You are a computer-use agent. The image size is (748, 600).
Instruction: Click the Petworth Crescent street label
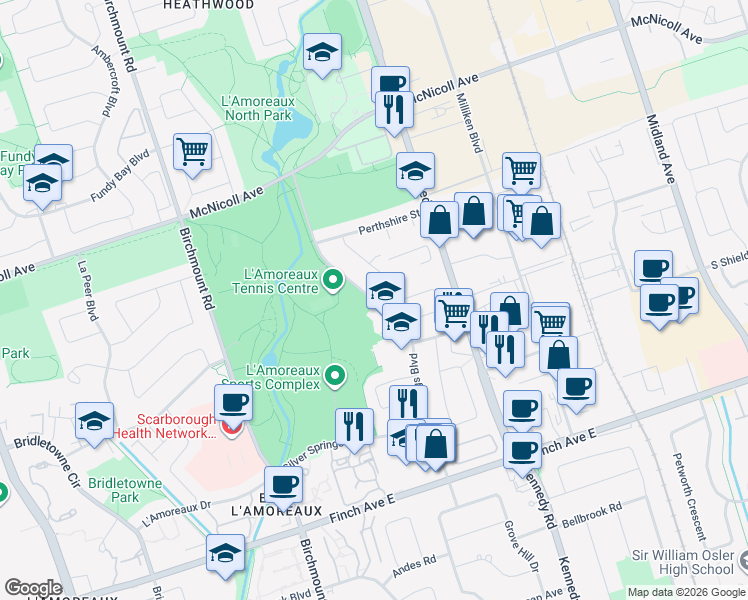pyautogui.click(x=689, y=497)
